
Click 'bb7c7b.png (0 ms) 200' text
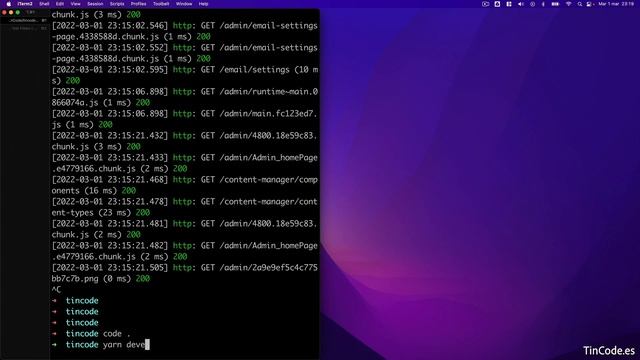click(101, 279)
